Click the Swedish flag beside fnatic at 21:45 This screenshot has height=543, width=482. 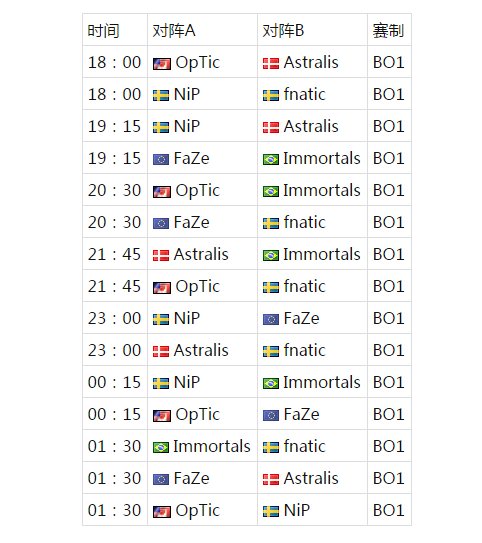point(271,287)
